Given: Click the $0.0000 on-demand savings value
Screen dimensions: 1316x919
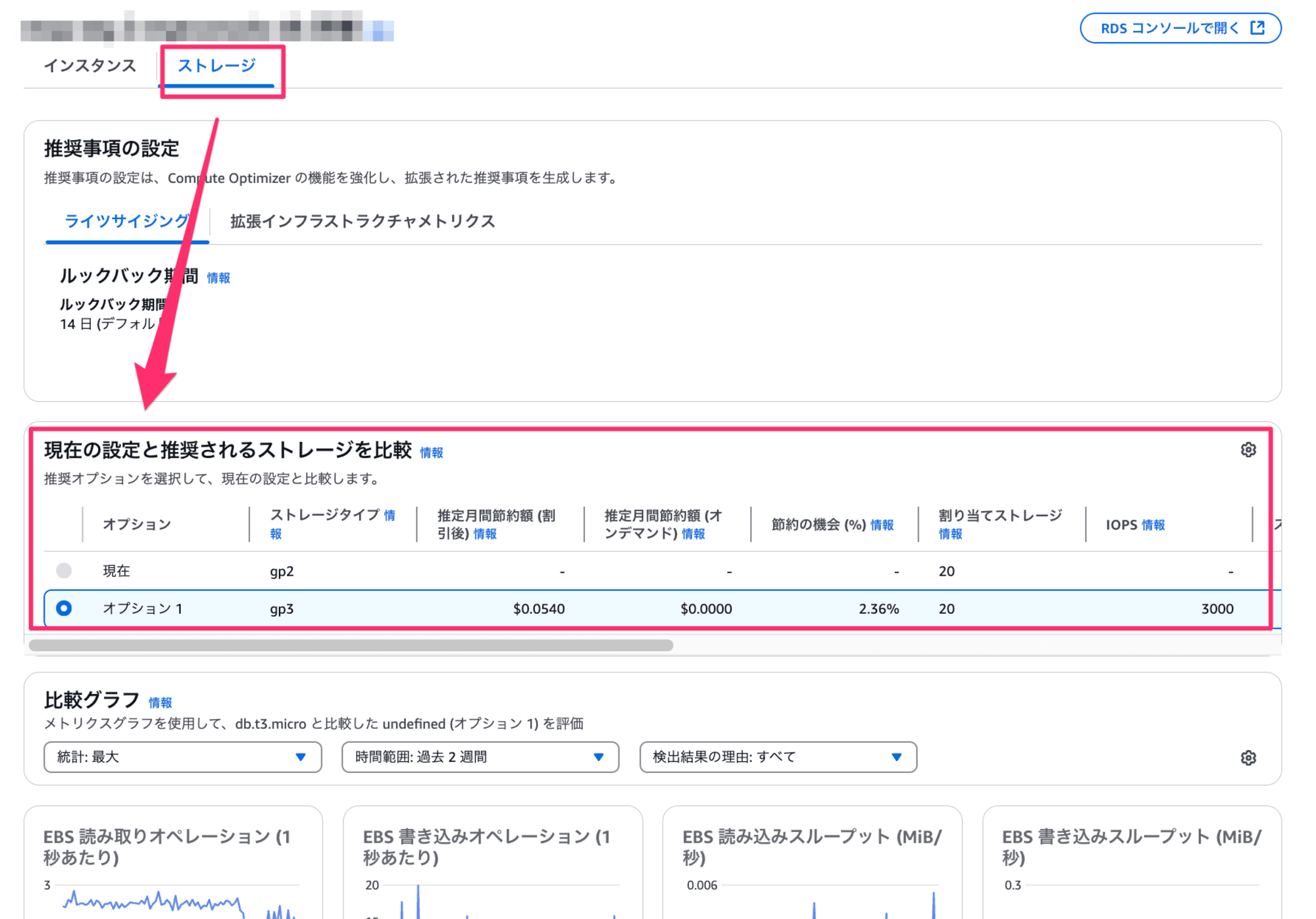Looking at the screenshot, I should 706,609.
